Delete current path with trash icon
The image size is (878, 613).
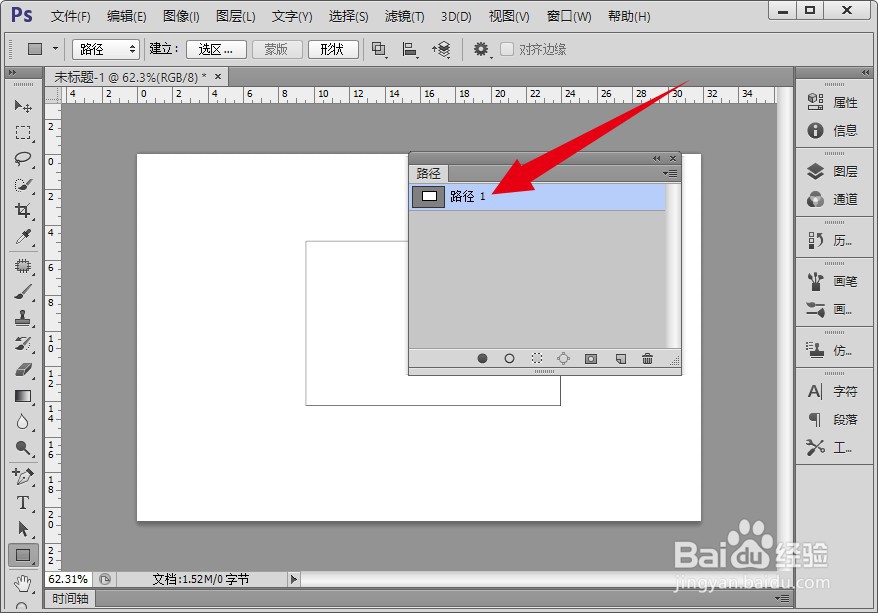[647, 358]
